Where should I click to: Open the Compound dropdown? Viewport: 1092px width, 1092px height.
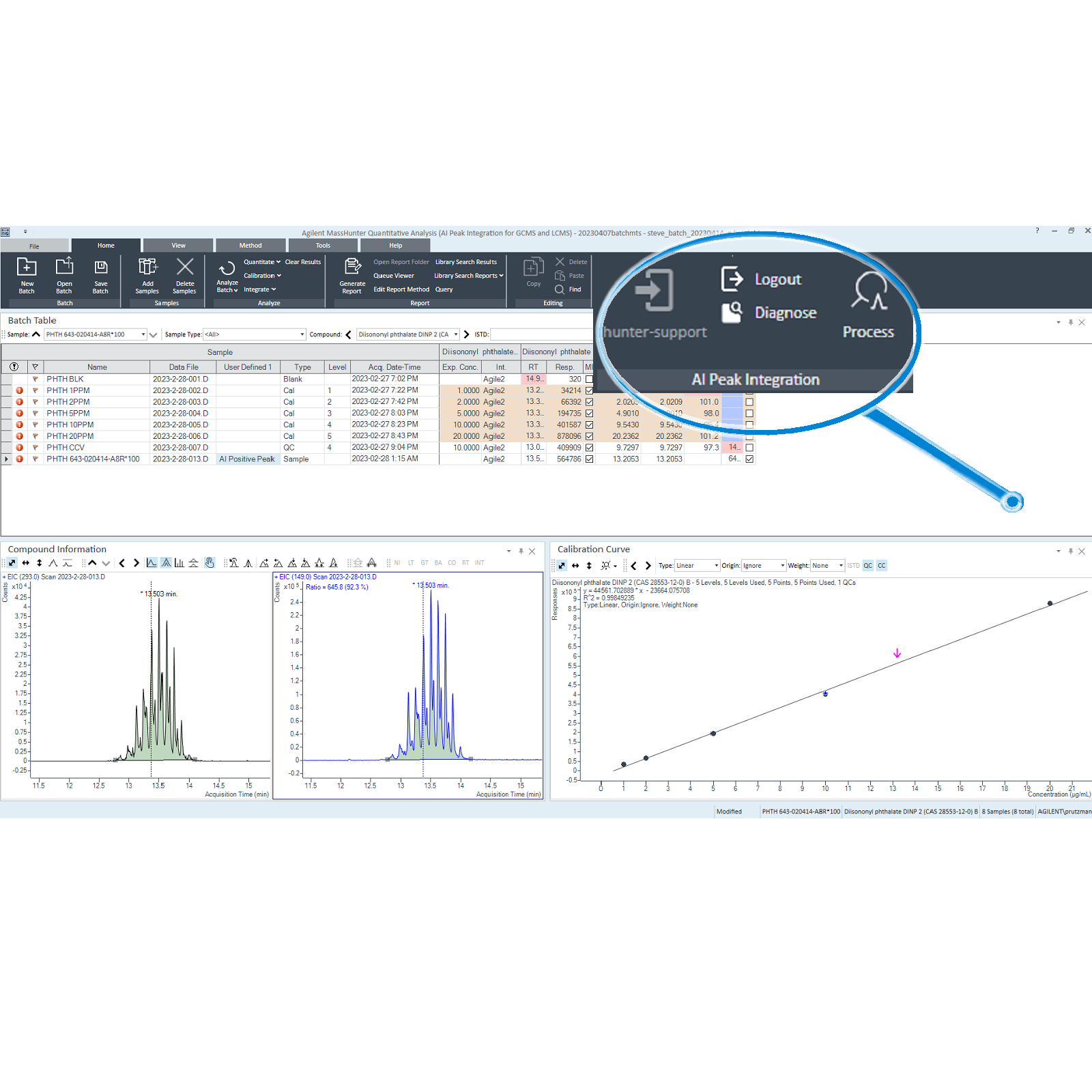[456, 334]
